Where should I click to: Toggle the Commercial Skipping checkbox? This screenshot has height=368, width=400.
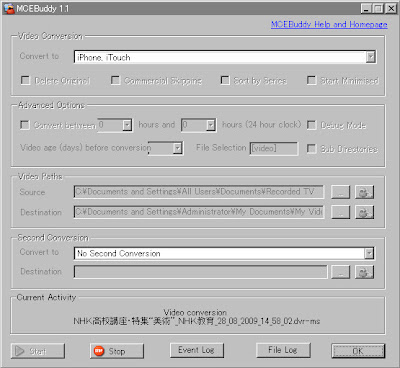tap(115, 80)
